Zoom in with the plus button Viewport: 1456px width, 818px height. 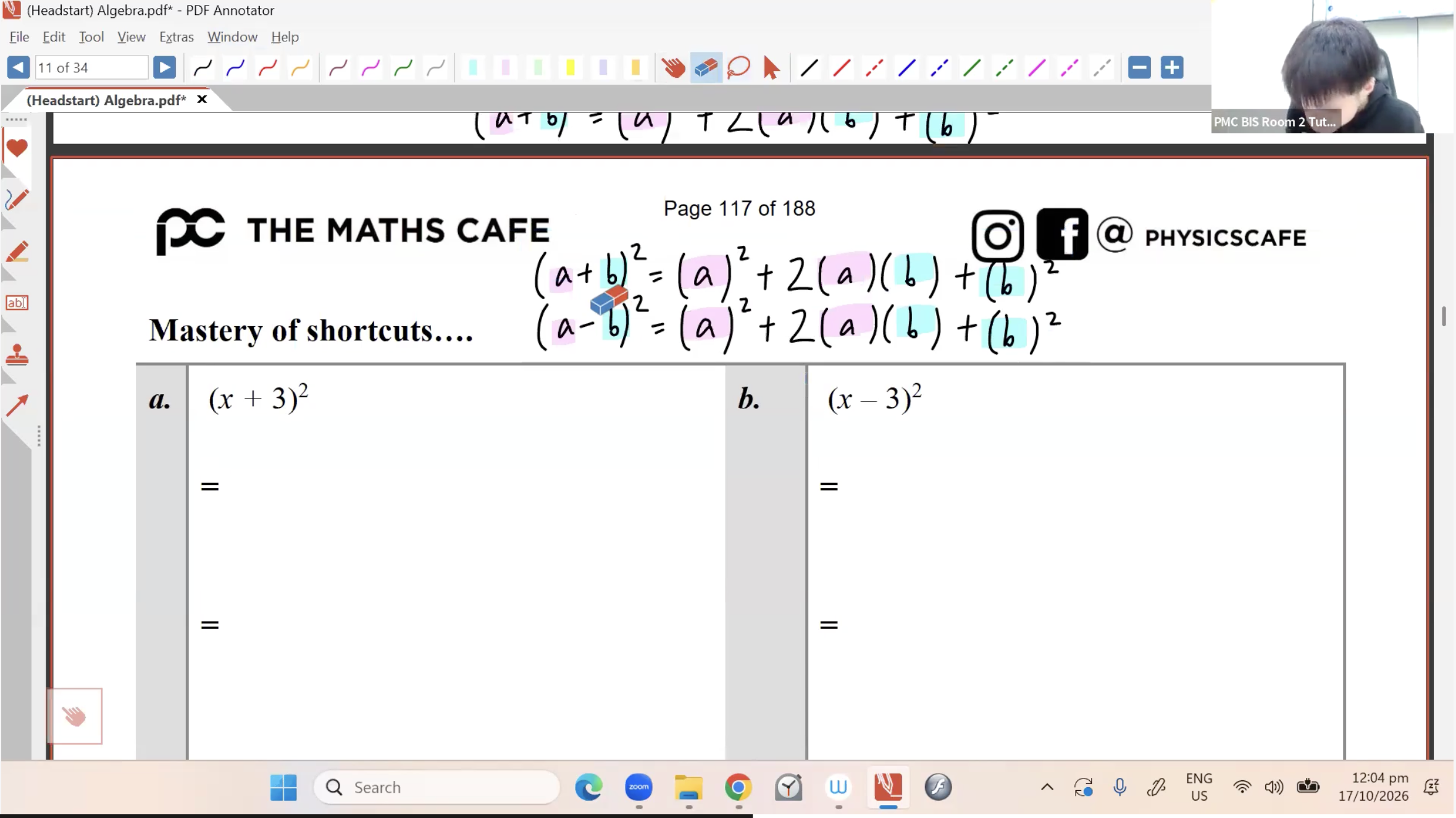point(1171,67)
